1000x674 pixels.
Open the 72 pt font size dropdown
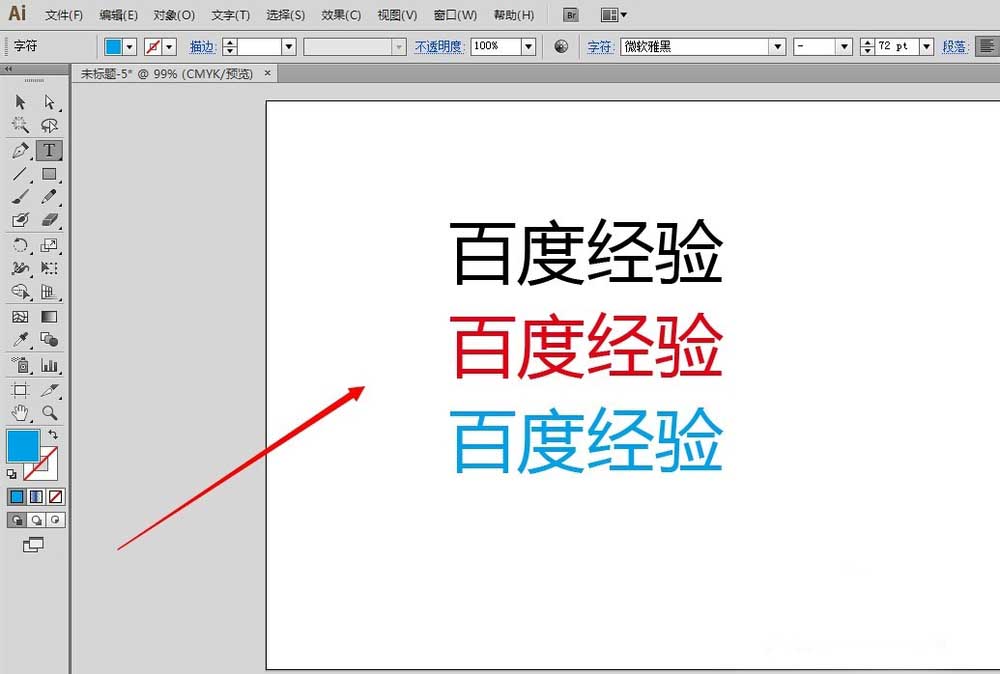coord(927,47)
